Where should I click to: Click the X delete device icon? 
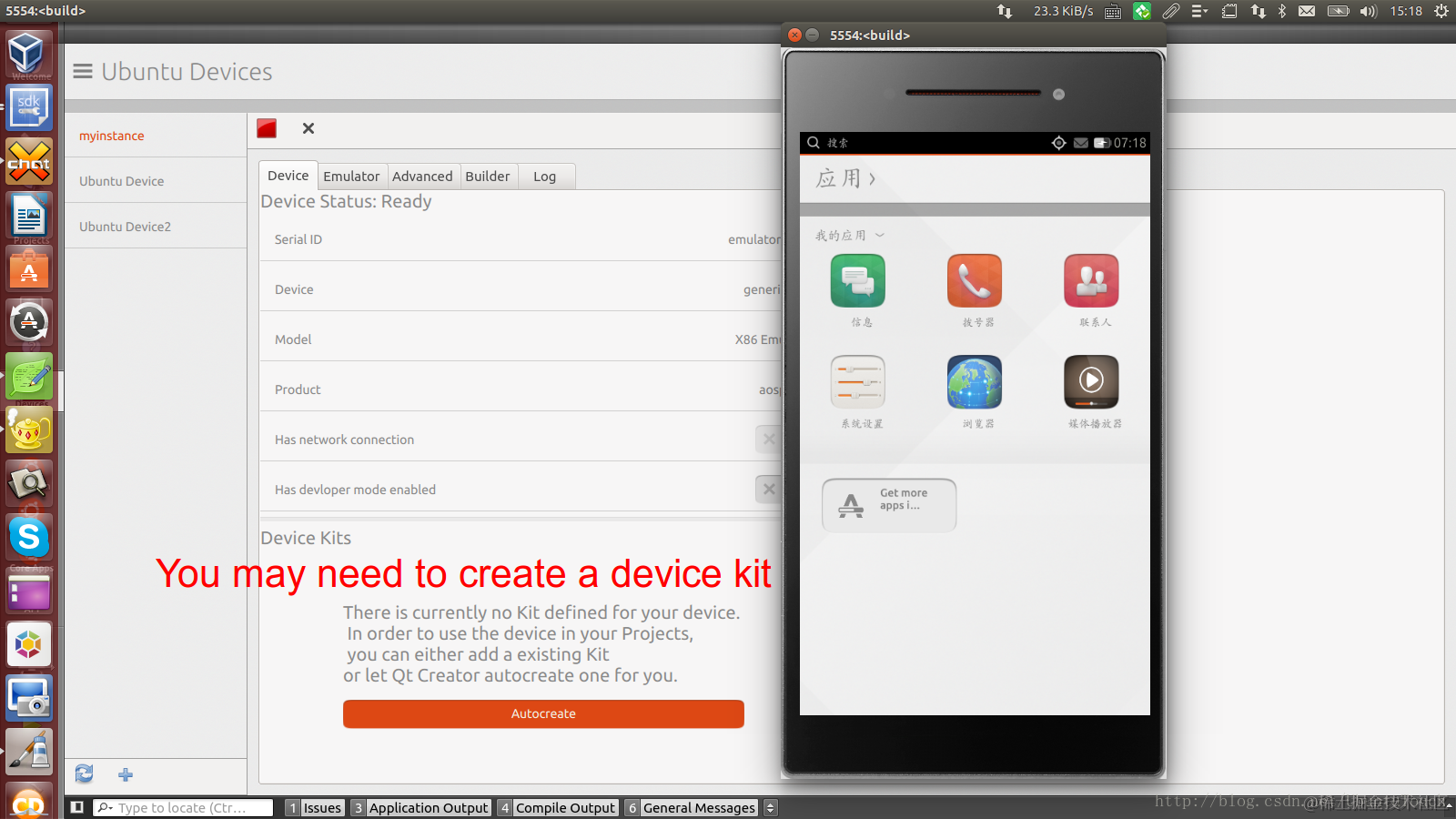(308, 128)
